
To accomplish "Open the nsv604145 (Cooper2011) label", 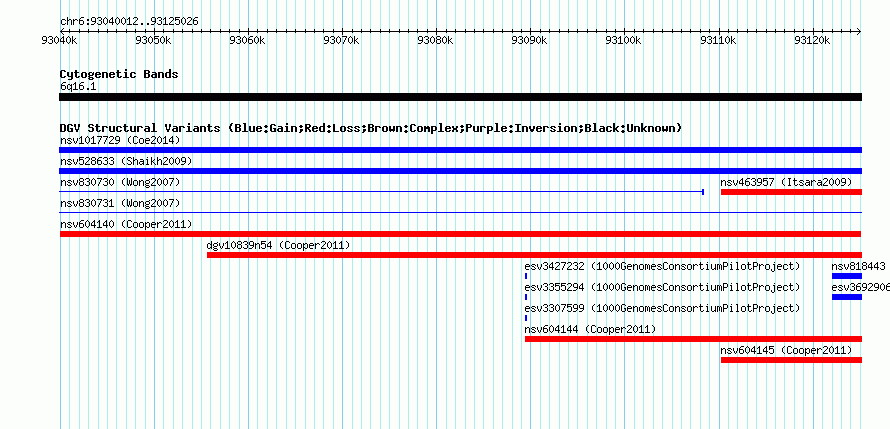I will [x=786, y=350].
